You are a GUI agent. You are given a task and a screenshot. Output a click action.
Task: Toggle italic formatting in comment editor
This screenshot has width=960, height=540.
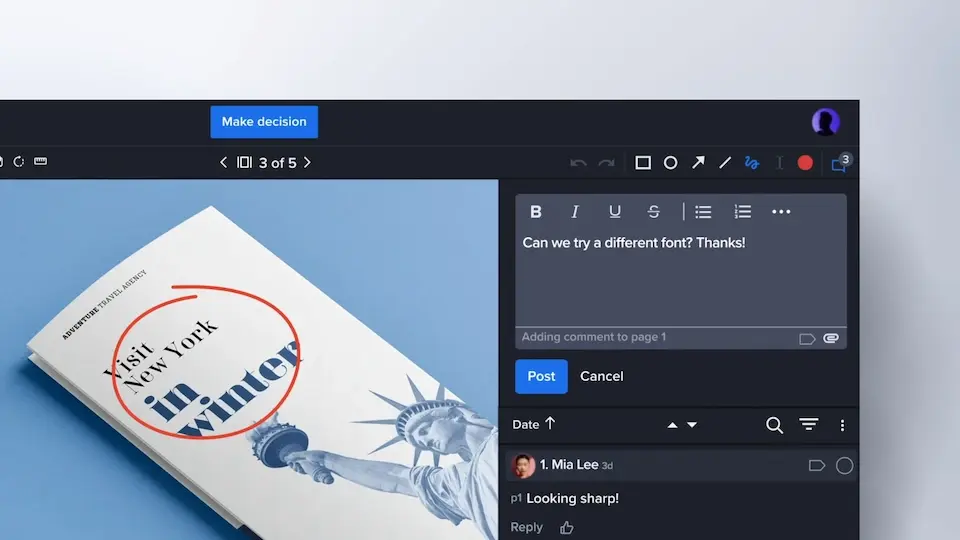point(575,212)
